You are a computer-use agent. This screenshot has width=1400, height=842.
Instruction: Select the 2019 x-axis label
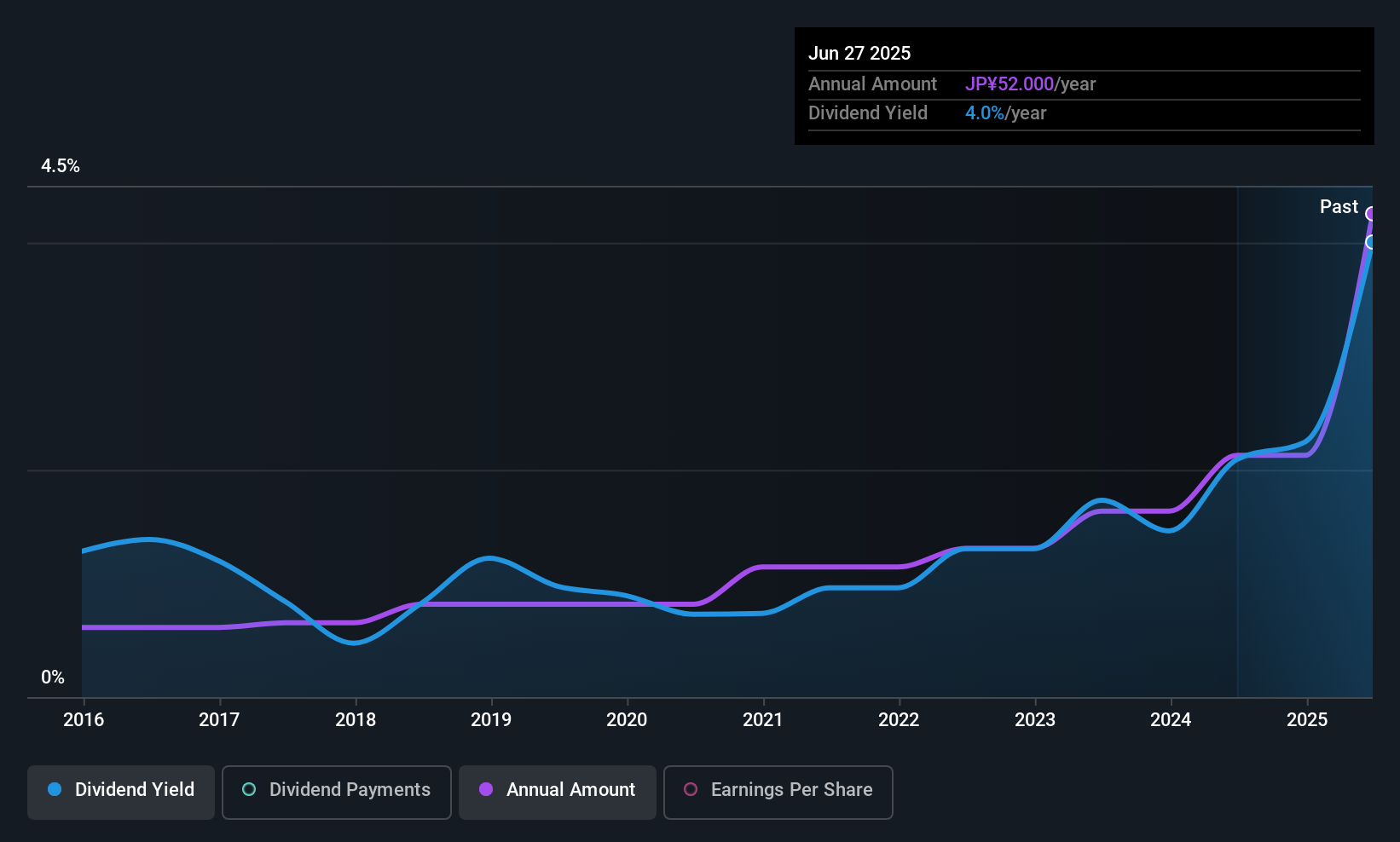[491, 720]
